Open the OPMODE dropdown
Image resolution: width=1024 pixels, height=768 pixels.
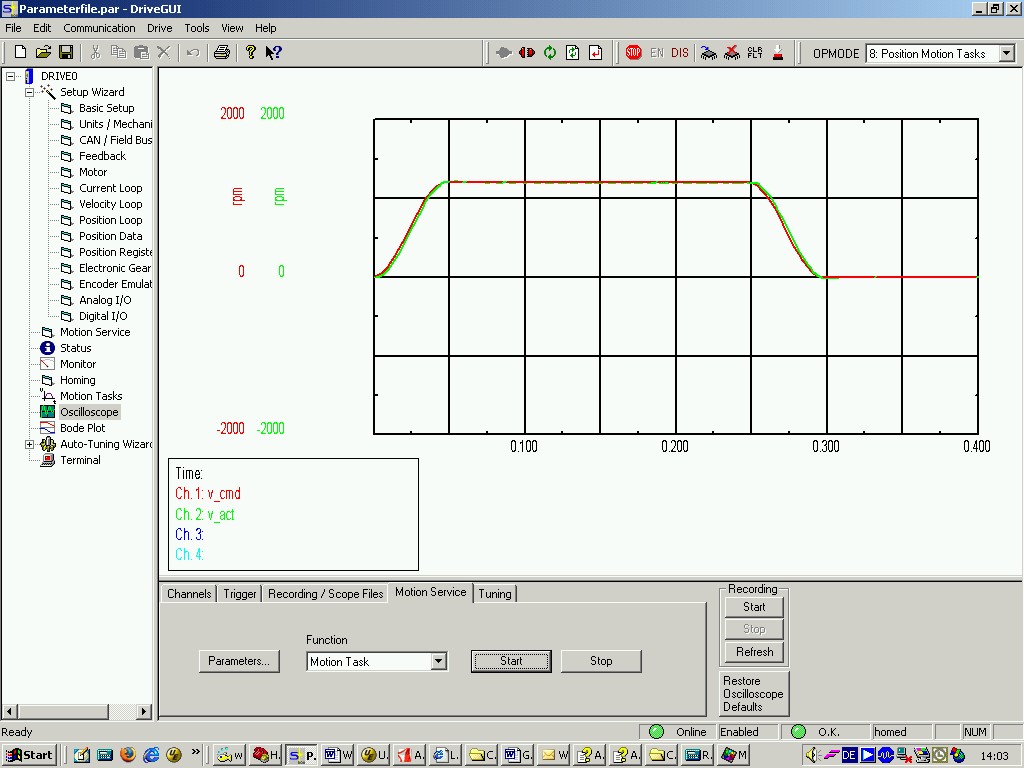[1006, 54]
